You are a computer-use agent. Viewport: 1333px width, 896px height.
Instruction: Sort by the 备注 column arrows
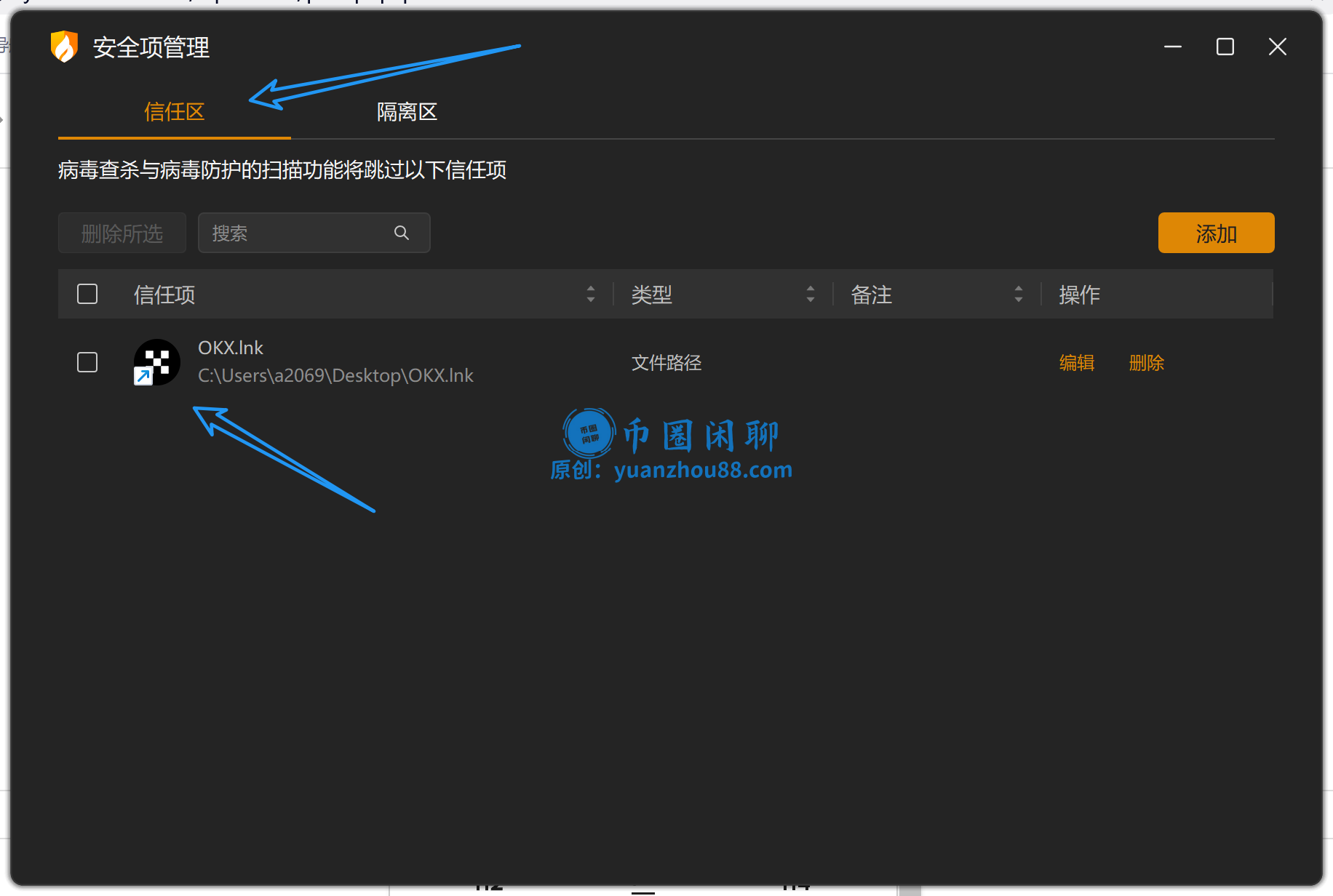[x=1019, y=294]
